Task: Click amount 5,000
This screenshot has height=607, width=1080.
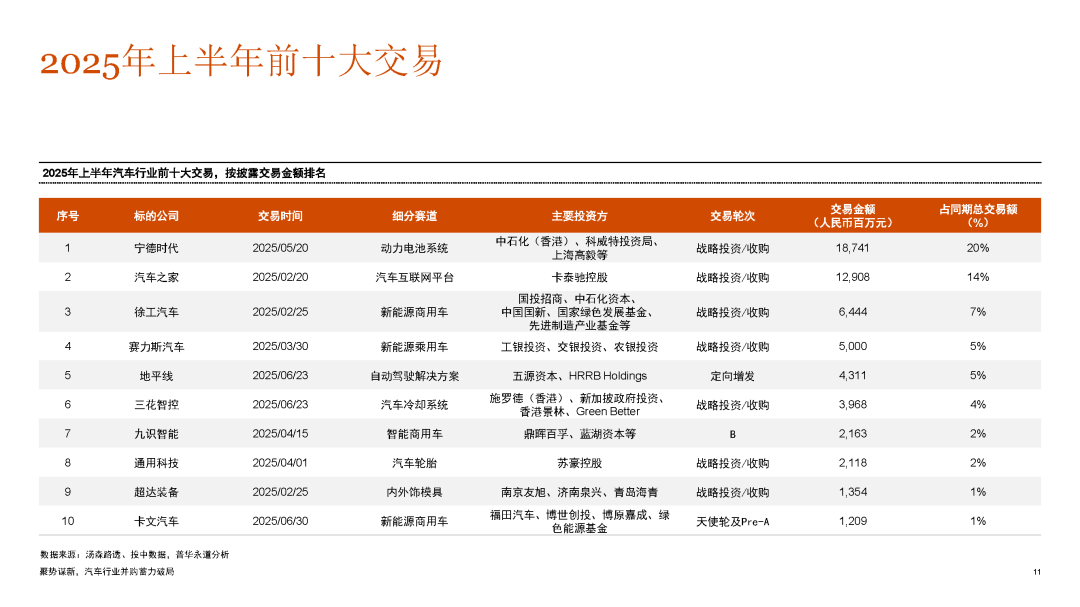Action: click(853, 347)
